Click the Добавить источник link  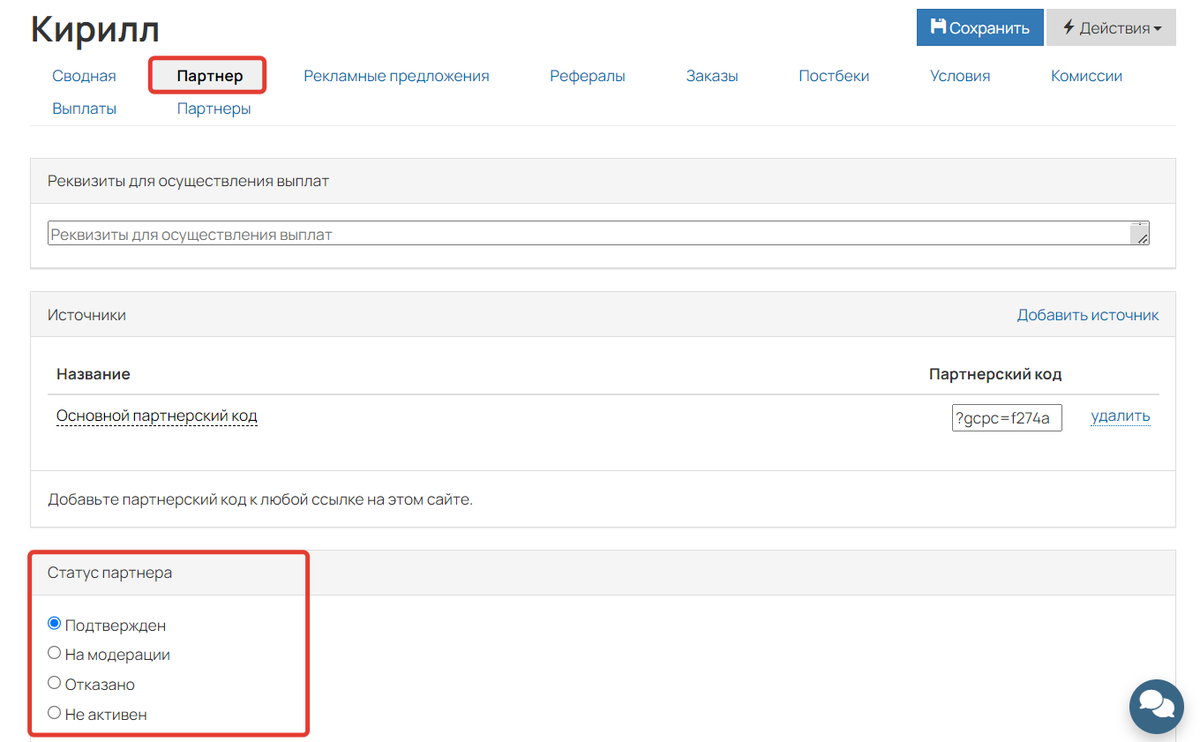tap(1088, 315)
